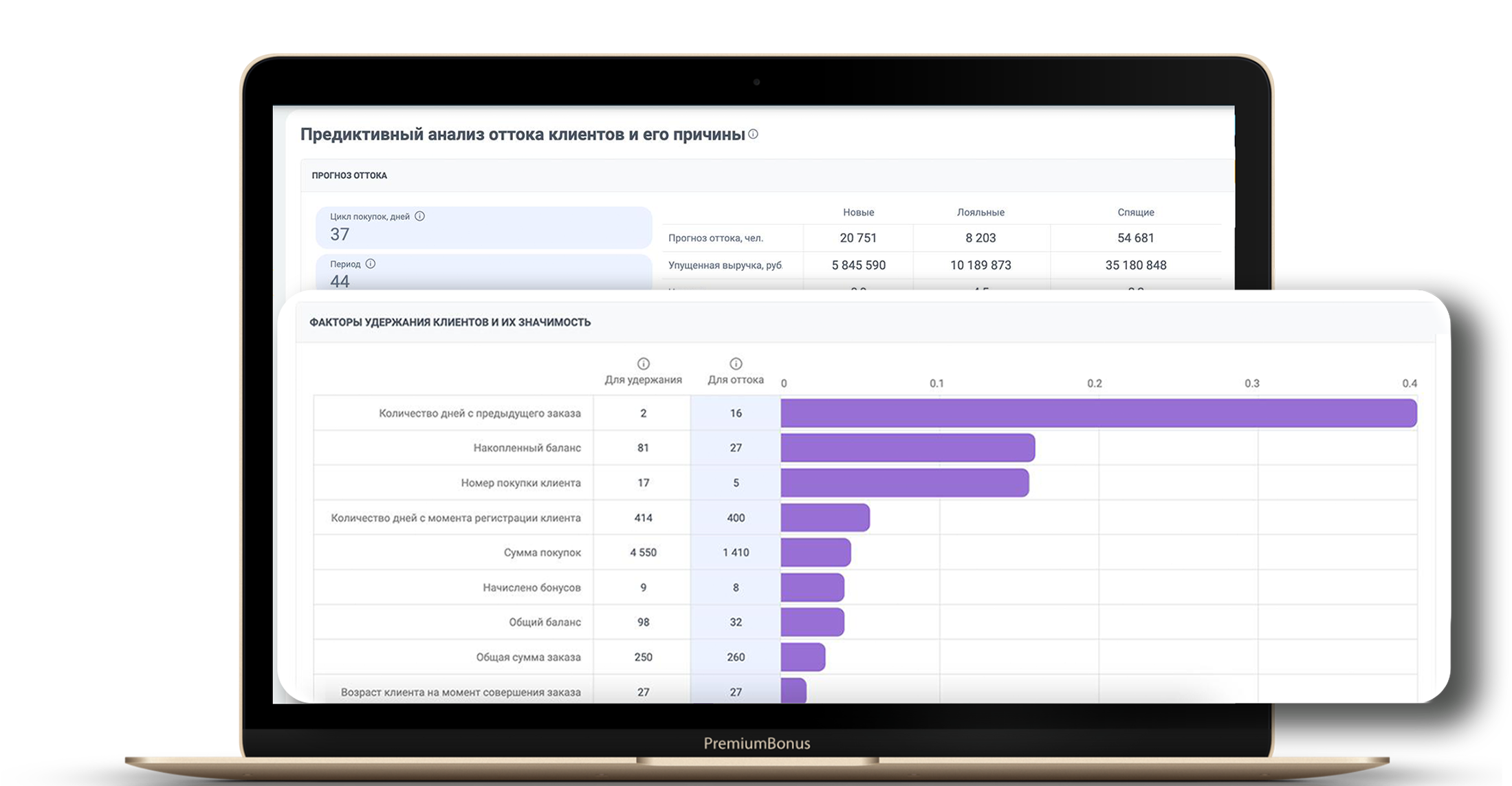Viewport: 1512px width, 786px height.
Task: Click the Лояльные column header
Action: (x=980, y=212)
